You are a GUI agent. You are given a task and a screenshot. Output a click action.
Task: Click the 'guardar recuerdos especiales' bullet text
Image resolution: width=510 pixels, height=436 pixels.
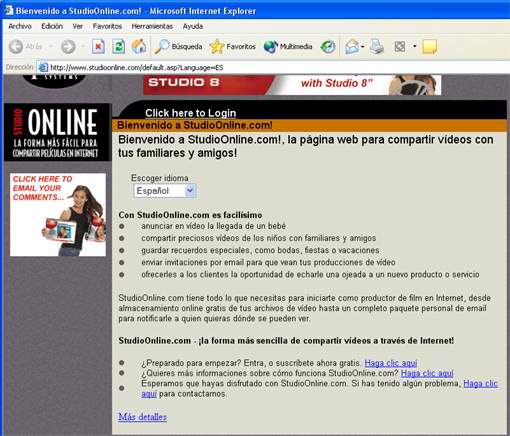tap(260, 250)
